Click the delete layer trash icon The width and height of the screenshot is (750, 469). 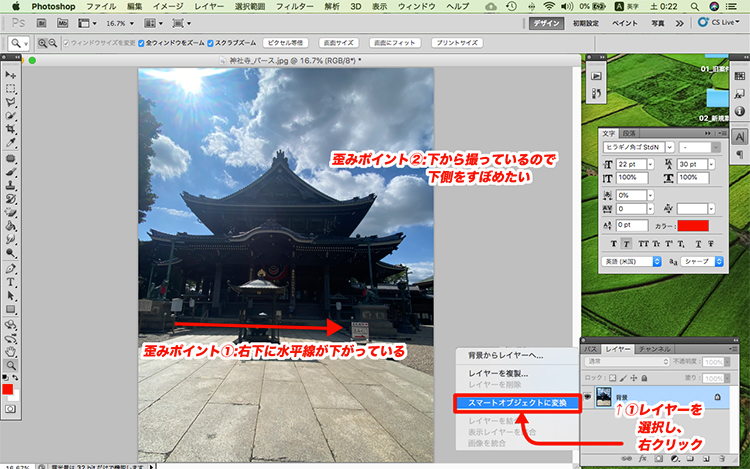pyautogui.click(x=722, y=458)
